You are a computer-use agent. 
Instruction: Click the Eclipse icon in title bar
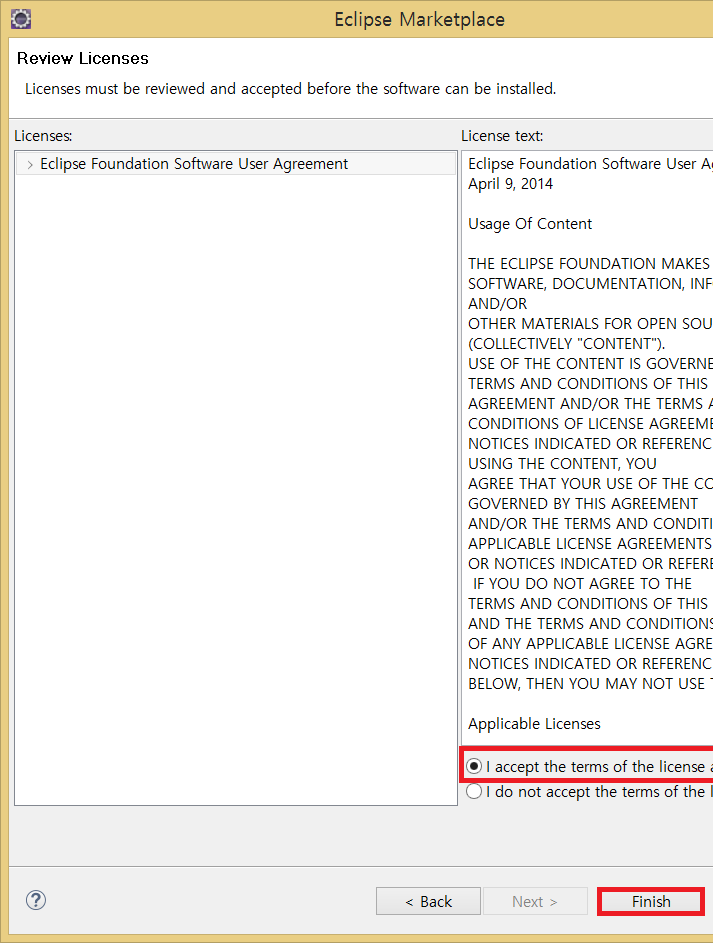(21, 19)
